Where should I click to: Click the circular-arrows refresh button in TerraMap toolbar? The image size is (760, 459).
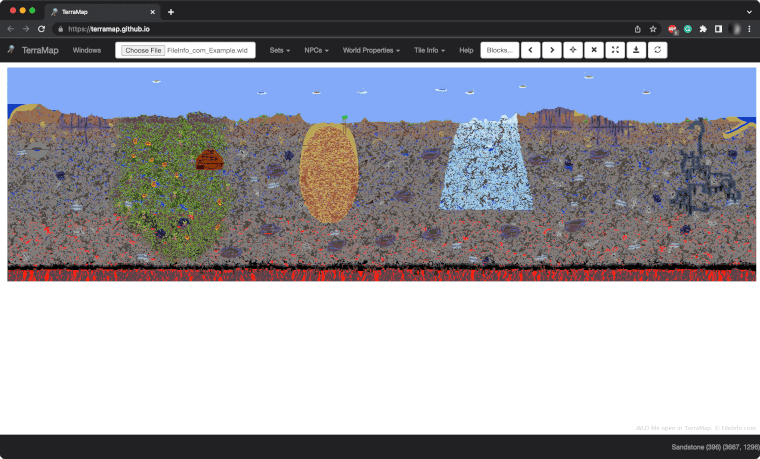pyautogui.click(x=658, y=50)
